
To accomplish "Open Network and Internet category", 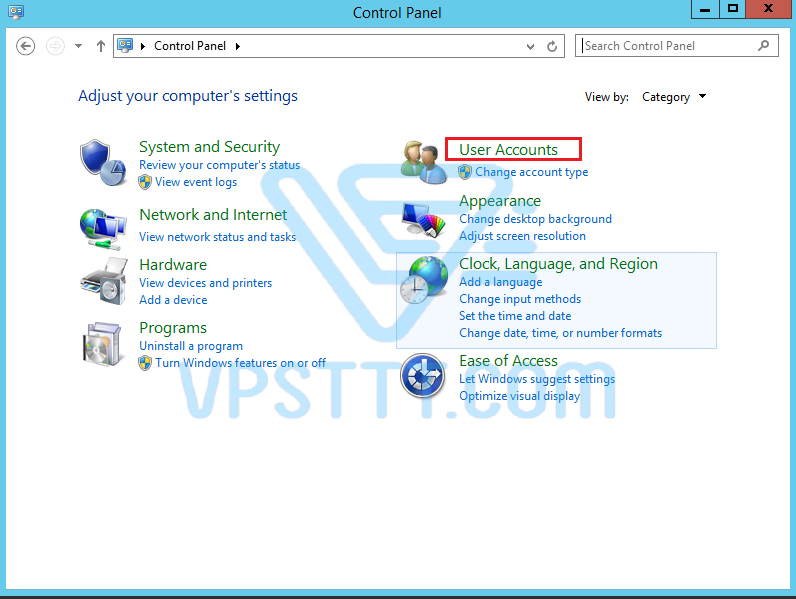I will [x=213, y=215].
